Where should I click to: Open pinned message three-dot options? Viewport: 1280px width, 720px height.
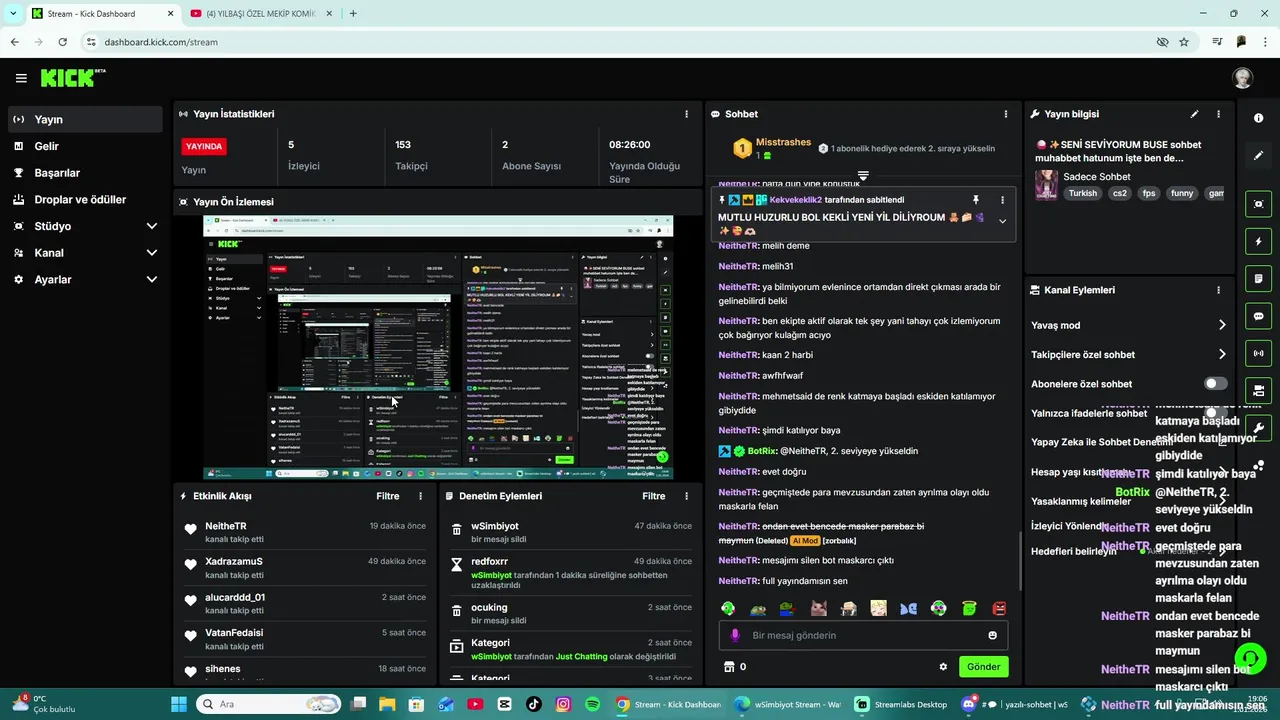[1002, 200]
